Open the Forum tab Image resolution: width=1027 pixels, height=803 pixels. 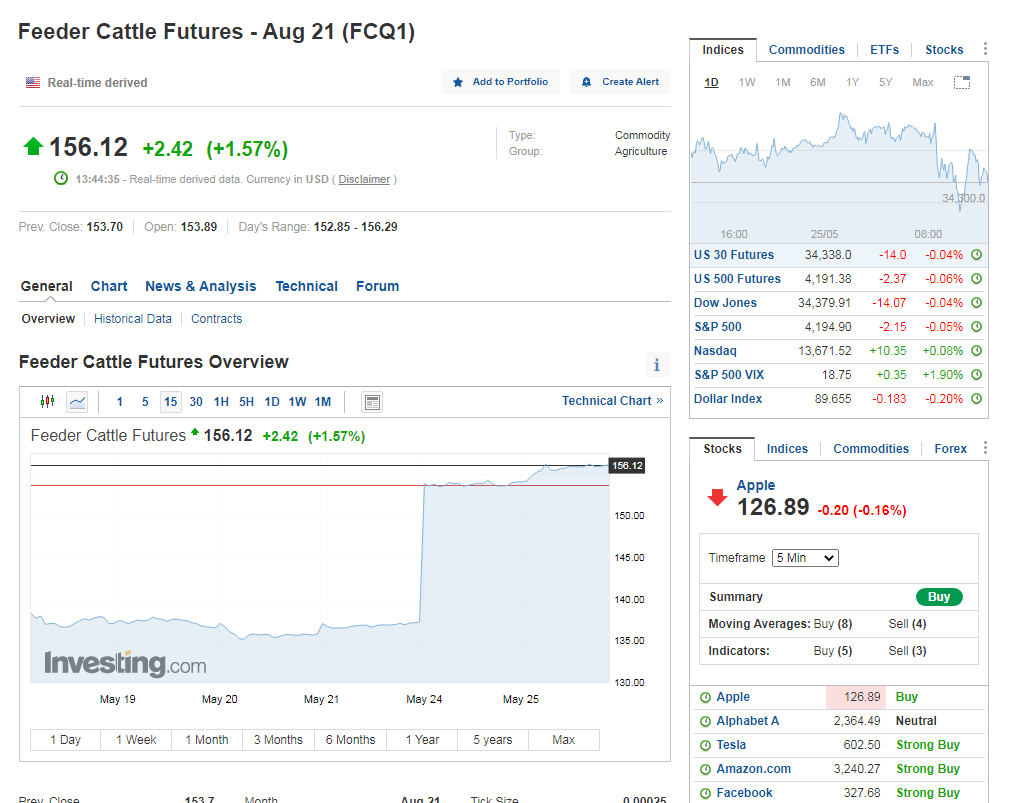pos(377,286)
